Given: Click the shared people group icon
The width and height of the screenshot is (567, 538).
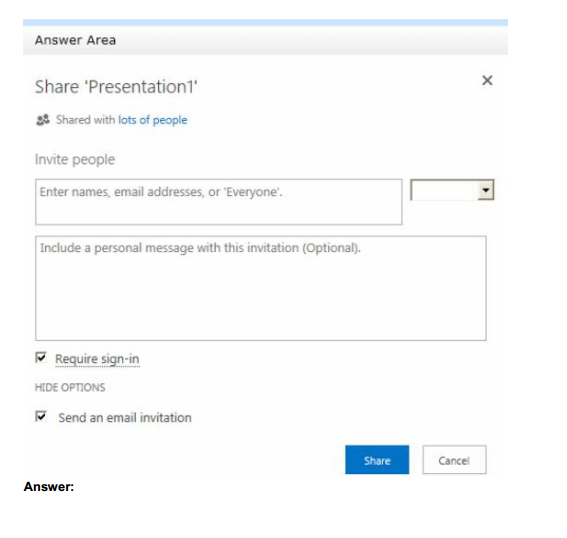Looking at the screenshot, I should point(43,120).
